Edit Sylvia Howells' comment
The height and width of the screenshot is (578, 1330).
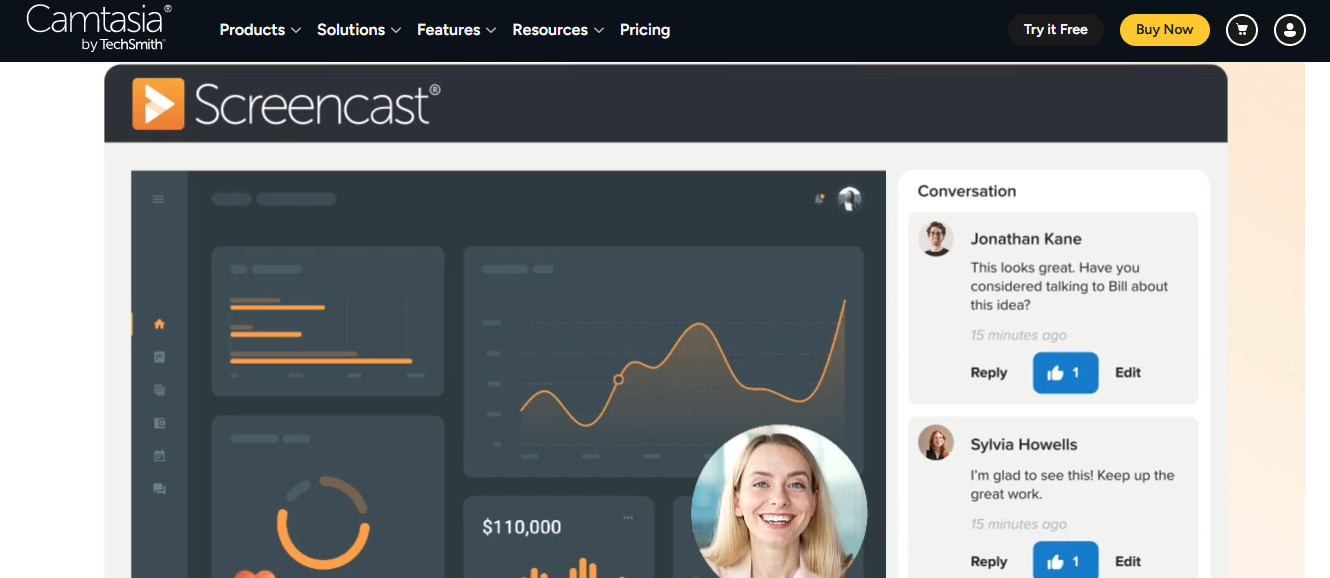pos(1128,562)
